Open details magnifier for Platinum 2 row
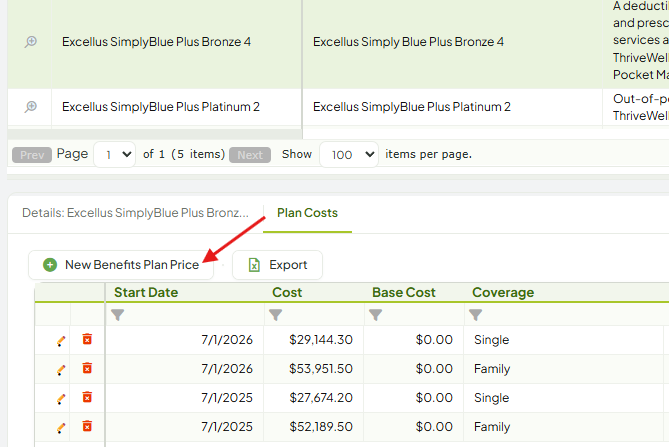Screen dimensions: 669x447 pos(31,107)
